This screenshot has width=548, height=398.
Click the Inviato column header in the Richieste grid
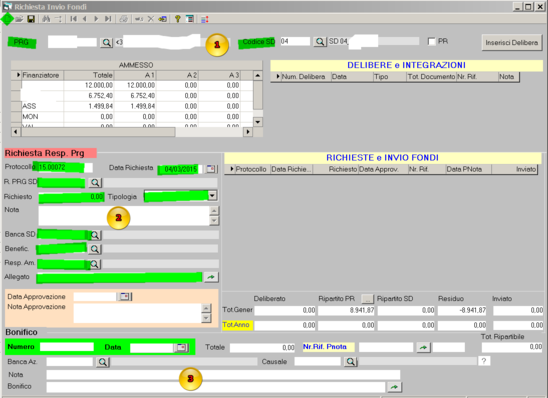pyautogui.click(x=514, y=169)
